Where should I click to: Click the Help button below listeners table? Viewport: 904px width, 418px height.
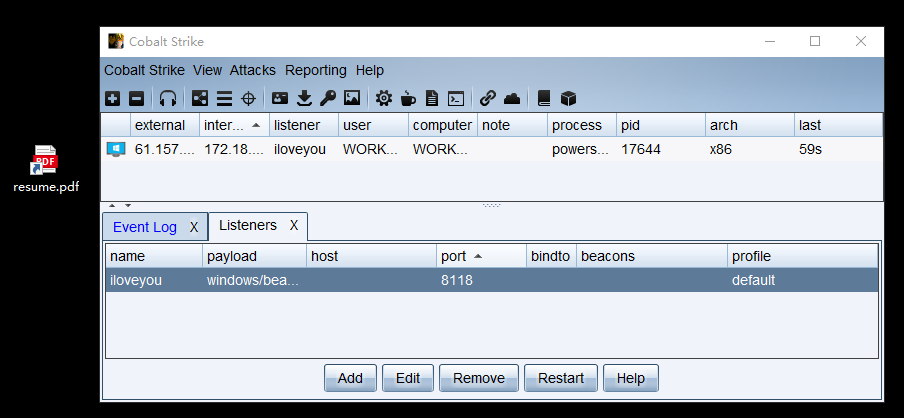(631, 378)
